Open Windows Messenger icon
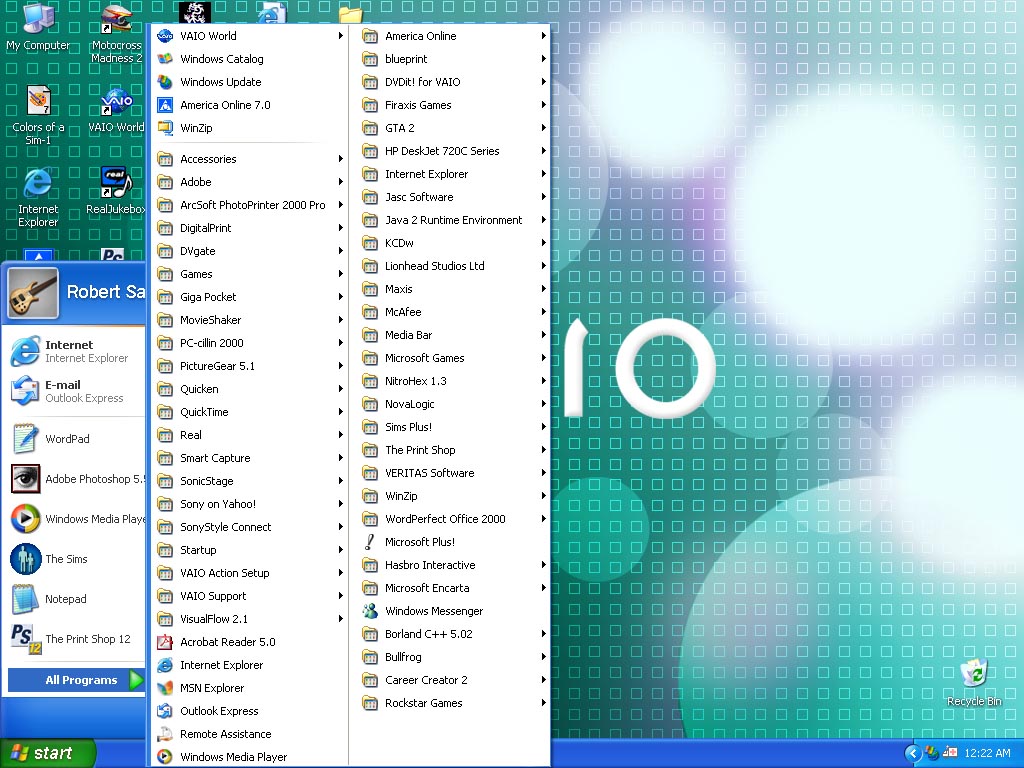This screenshot has width=1024, height=768. click(x=370, y=611)
